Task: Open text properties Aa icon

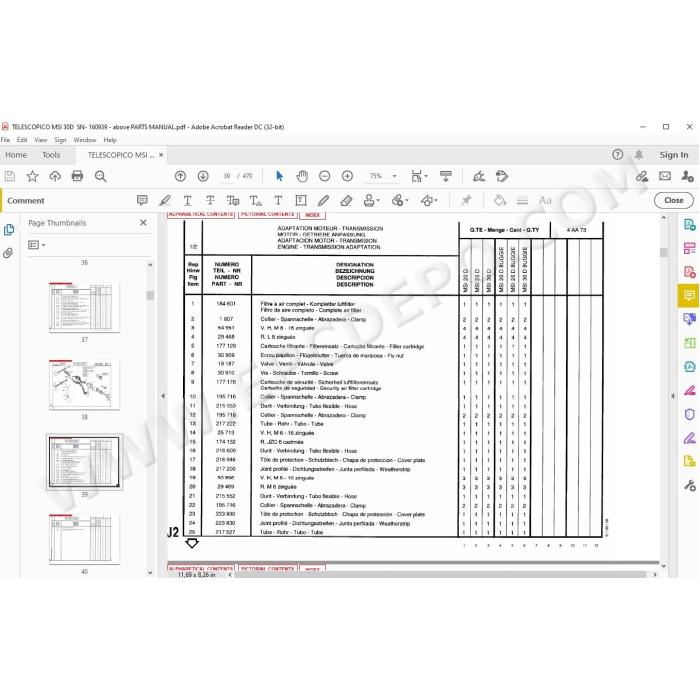Action: (x=545, y=200)
